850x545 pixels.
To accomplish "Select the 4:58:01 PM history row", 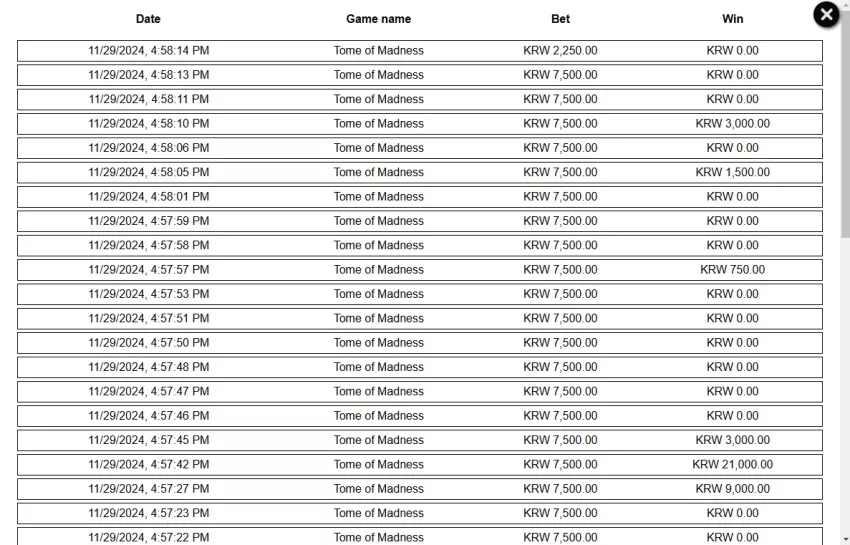I will (420, 197).
